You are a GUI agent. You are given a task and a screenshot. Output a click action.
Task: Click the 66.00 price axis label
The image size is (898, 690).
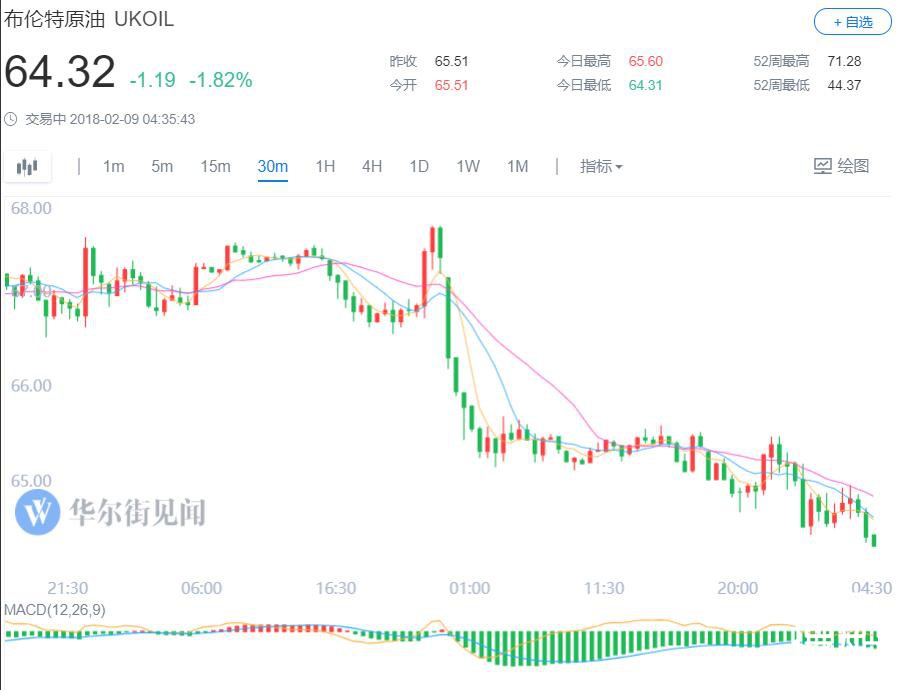[x=31, y=385]
